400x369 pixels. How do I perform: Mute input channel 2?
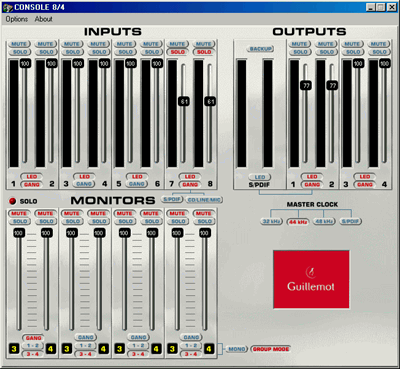click(x=45, y=44)
